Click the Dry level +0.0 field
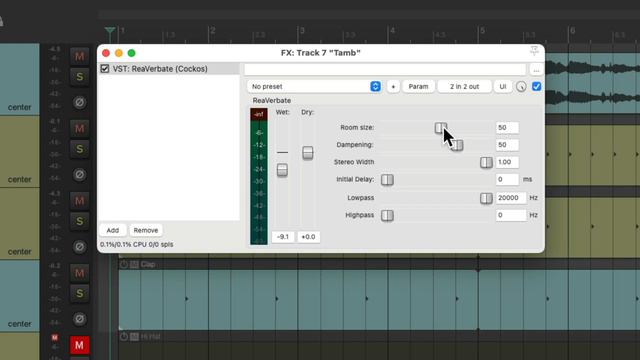 [308, 237]
